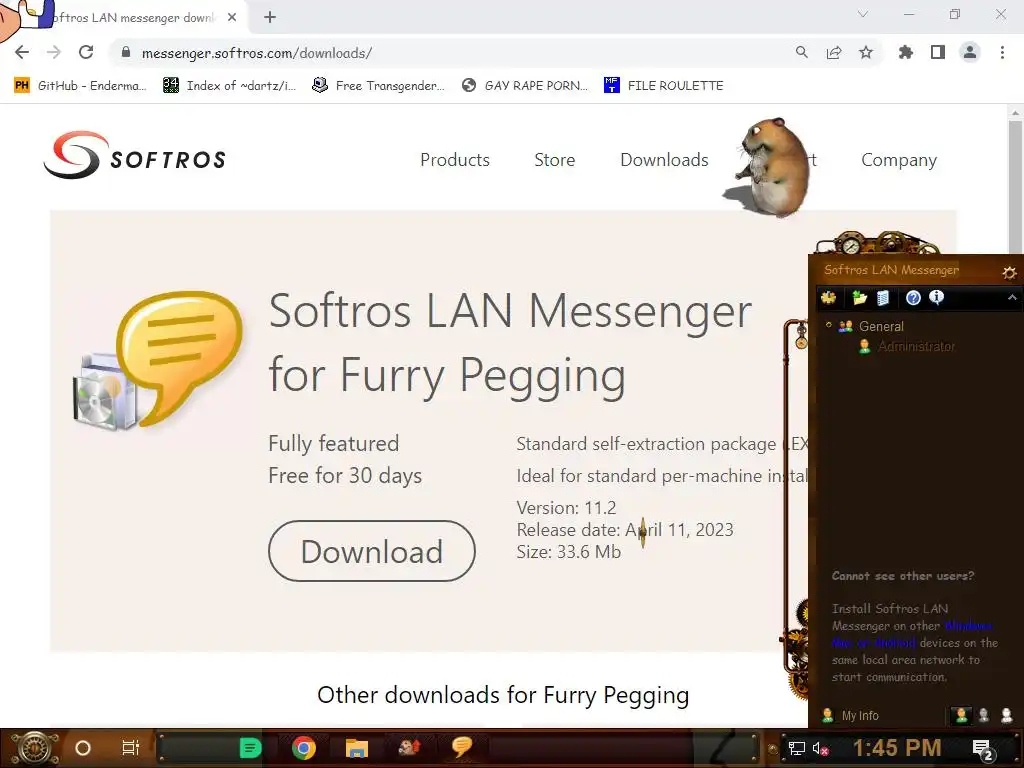Open the steampunk Start button
Image resolution: width=1024 pixels, height=768 pixels.
click(34, 748)
